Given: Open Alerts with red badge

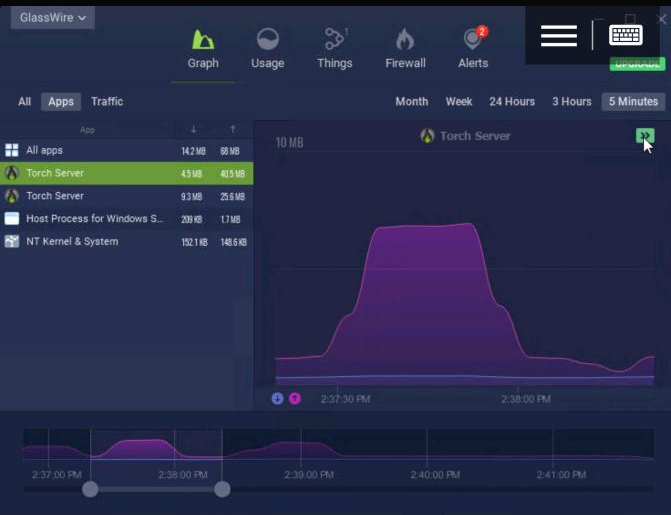Looking at the screenshot, I should [x=473, y=40].
